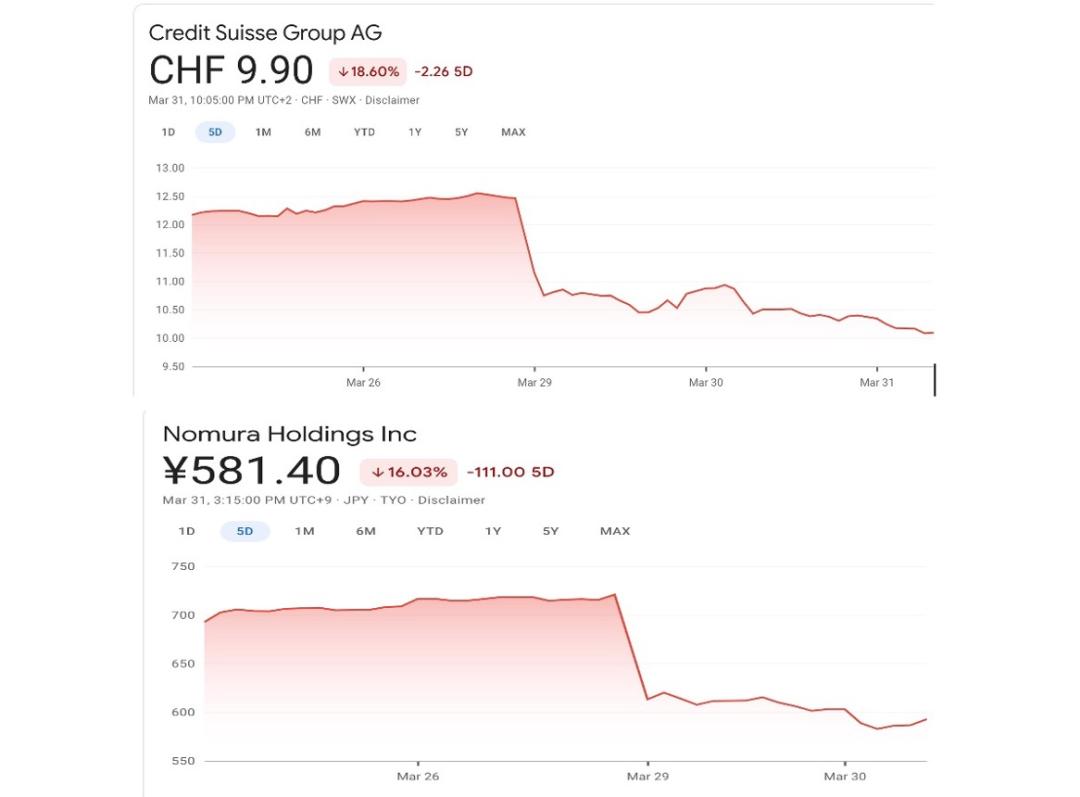Choose 1Y on Credit Suisse chart
1080x797 pixels.
[x=415, y=132]
